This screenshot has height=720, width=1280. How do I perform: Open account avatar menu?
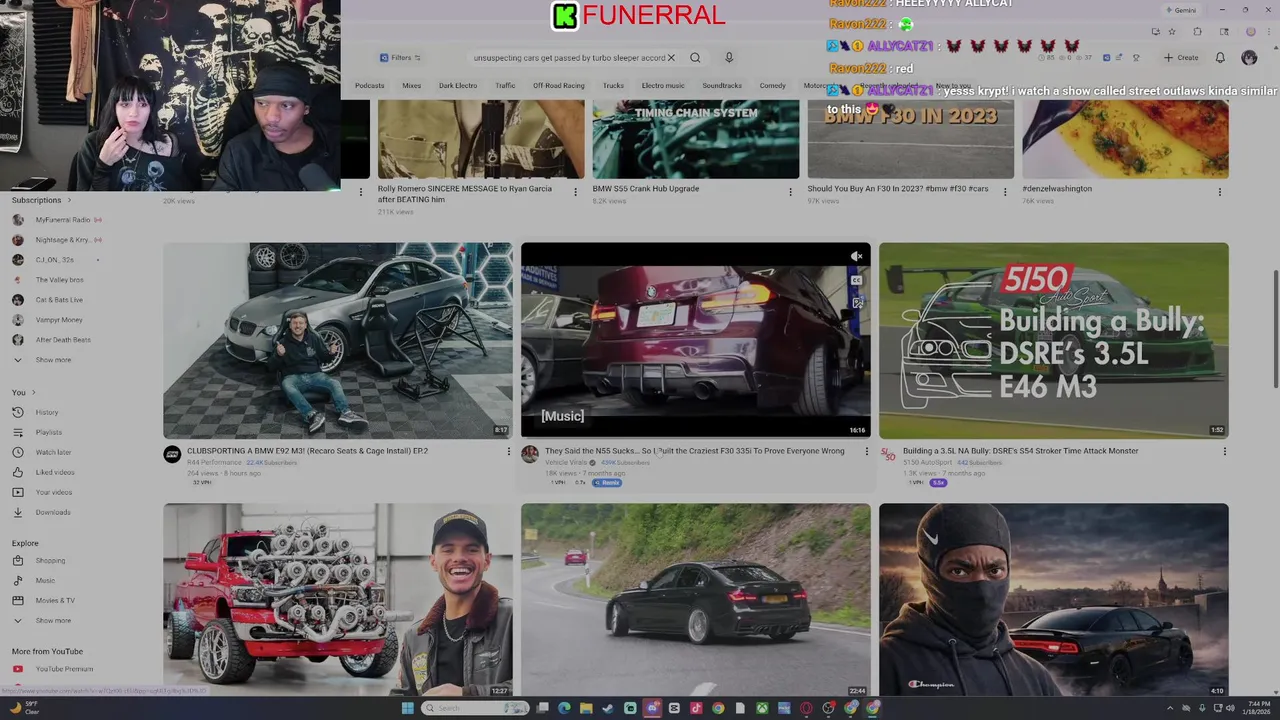(x=1249, y=58)
